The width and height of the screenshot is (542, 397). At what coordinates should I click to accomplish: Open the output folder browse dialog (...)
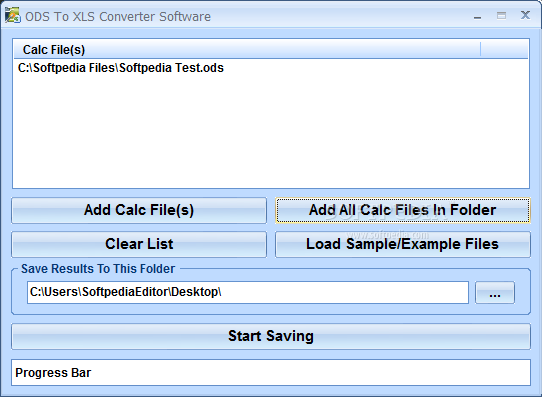[x=495, y=293]
